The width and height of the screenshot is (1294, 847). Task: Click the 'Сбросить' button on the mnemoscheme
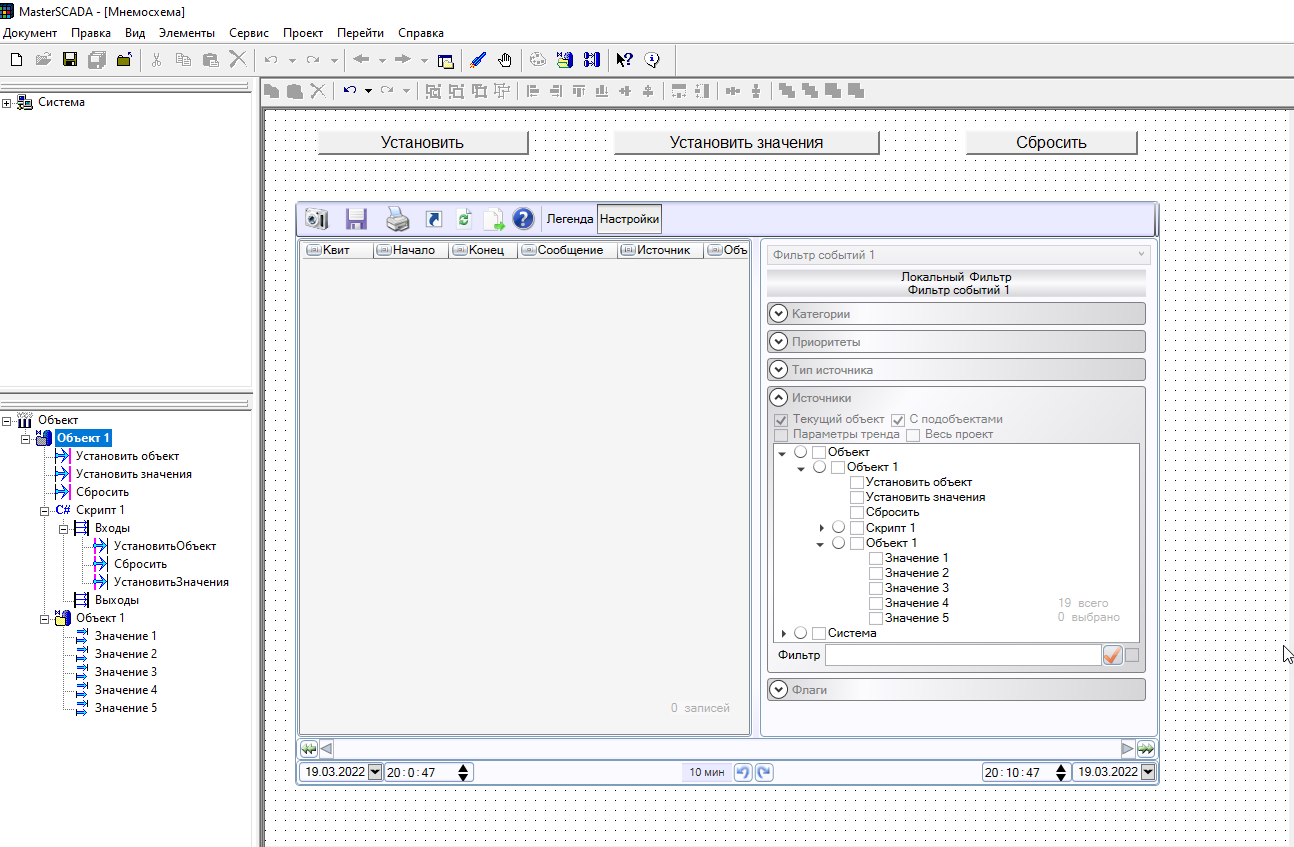1051,142
